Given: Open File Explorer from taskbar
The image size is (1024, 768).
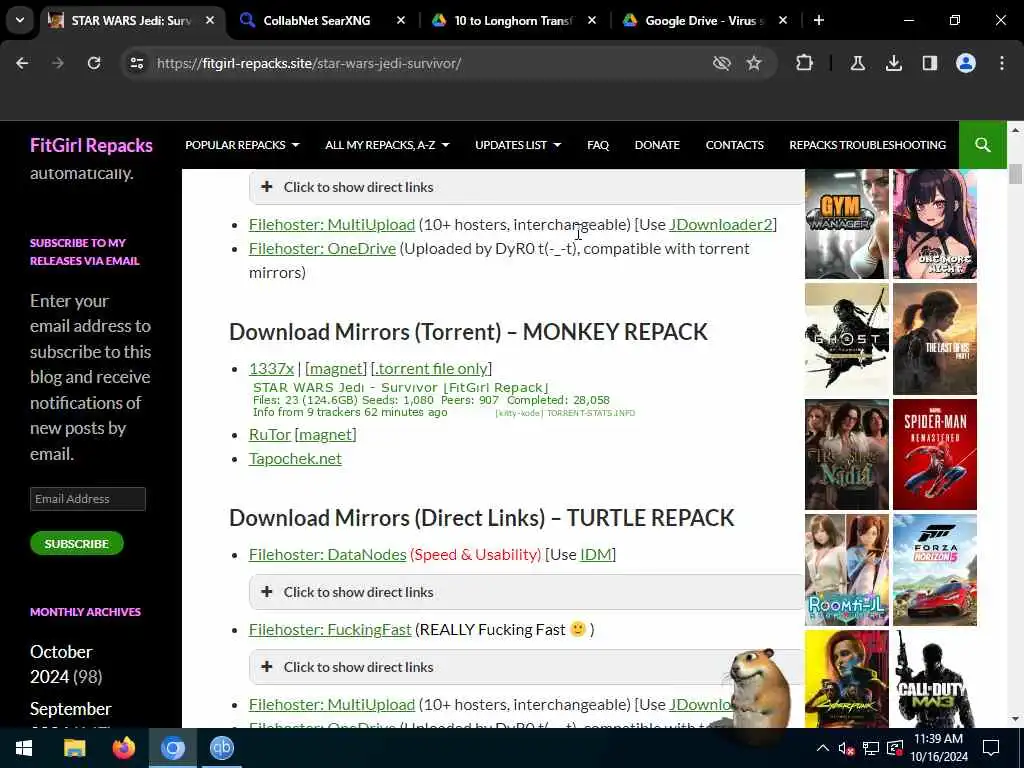Looking at the screenshot, I should pyautogui.click(x=74, y=748).
